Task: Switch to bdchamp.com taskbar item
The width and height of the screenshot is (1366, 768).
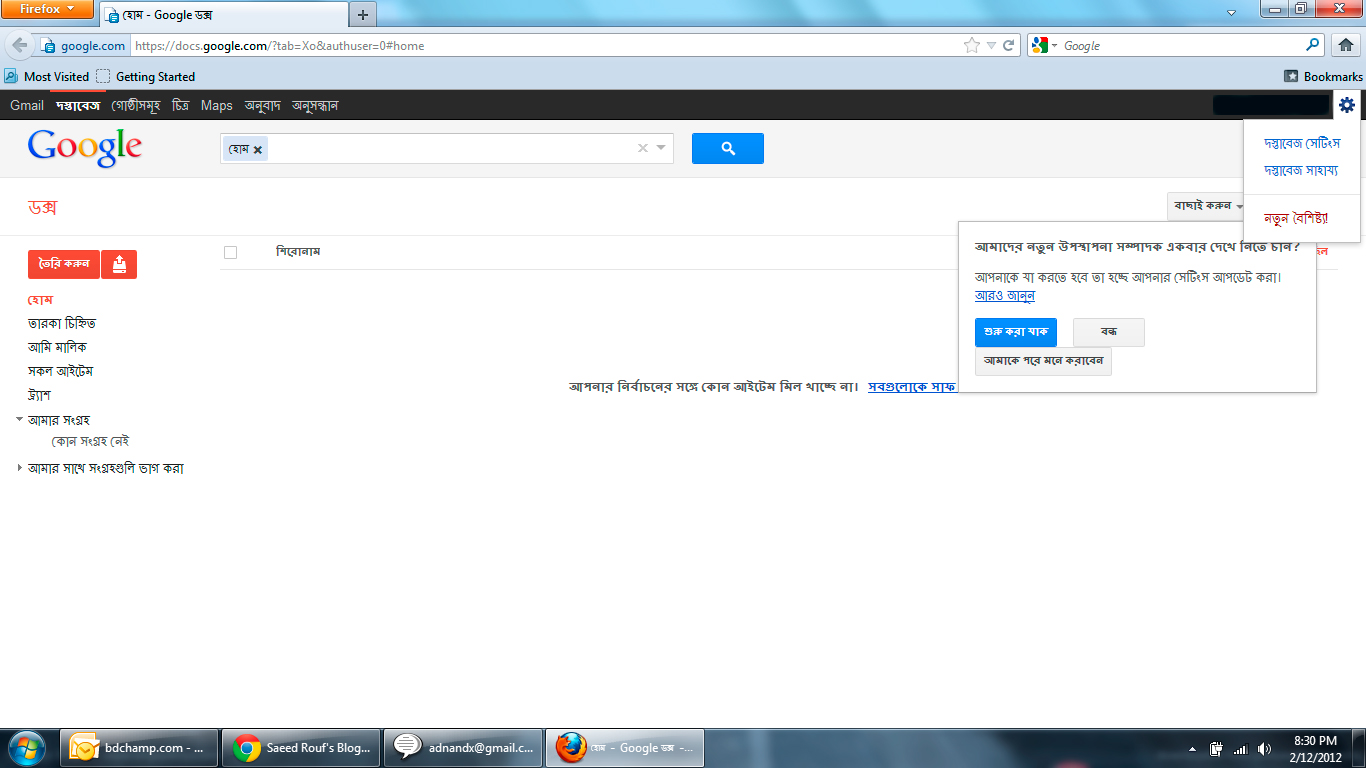Action: click(x=140, y=747)
